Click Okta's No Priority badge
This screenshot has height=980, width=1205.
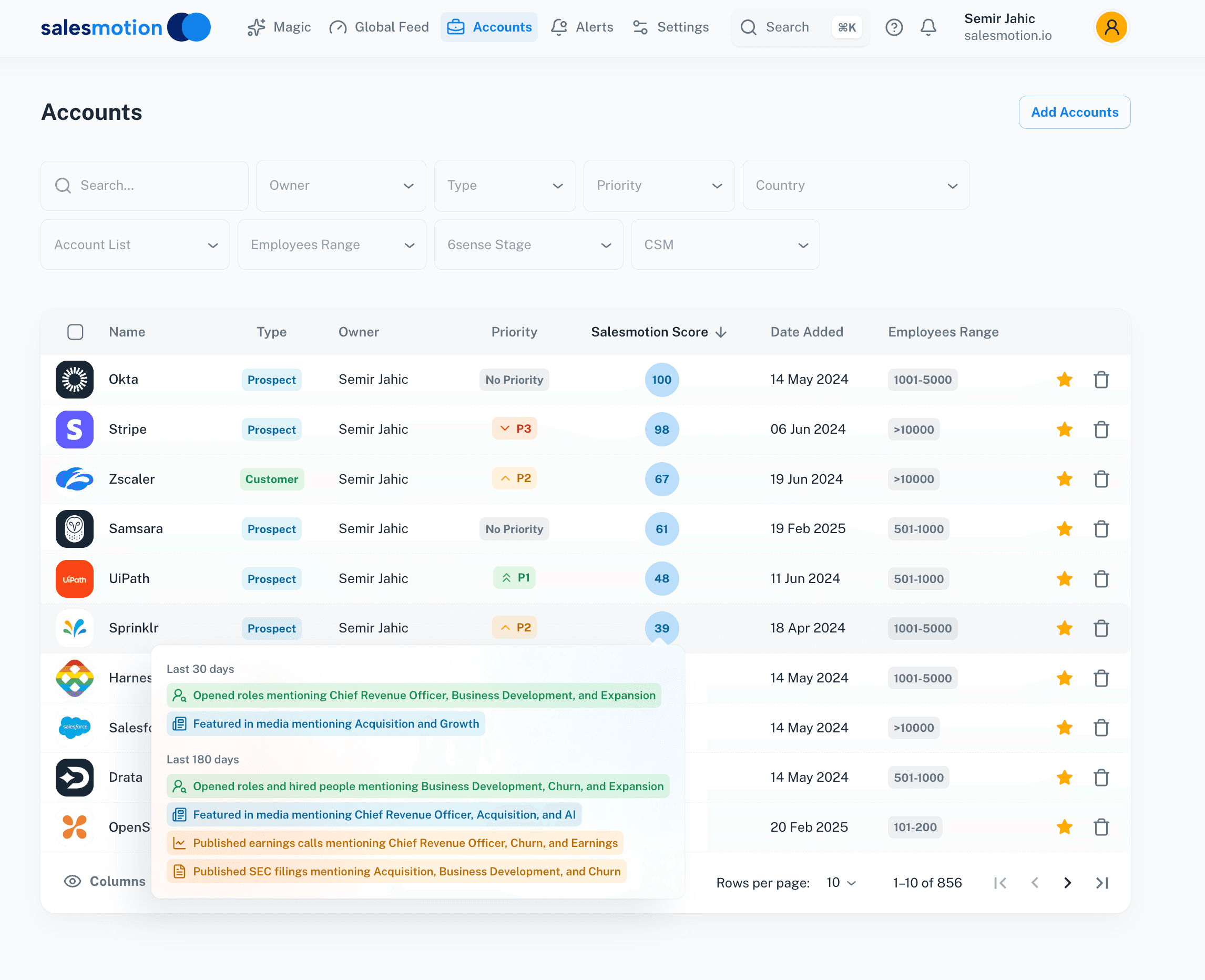[514, 380]
